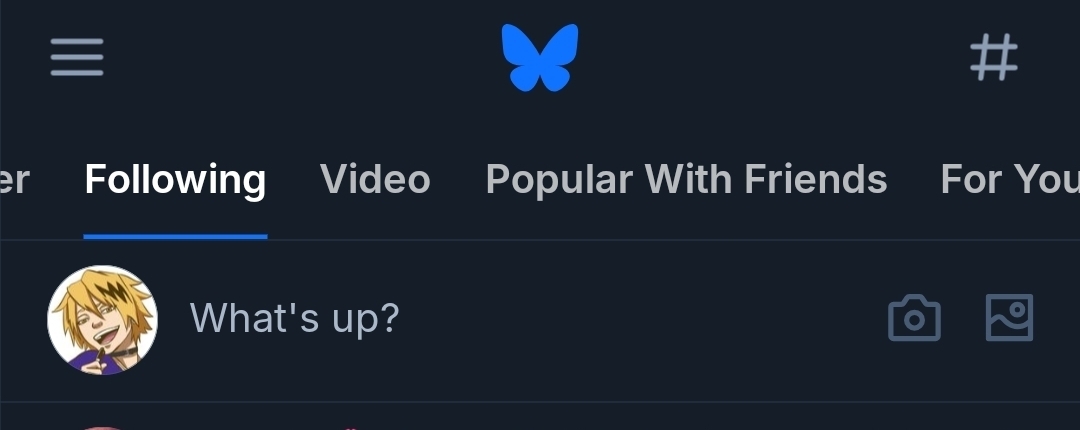Browse feeds using the # button

(994, 57)
